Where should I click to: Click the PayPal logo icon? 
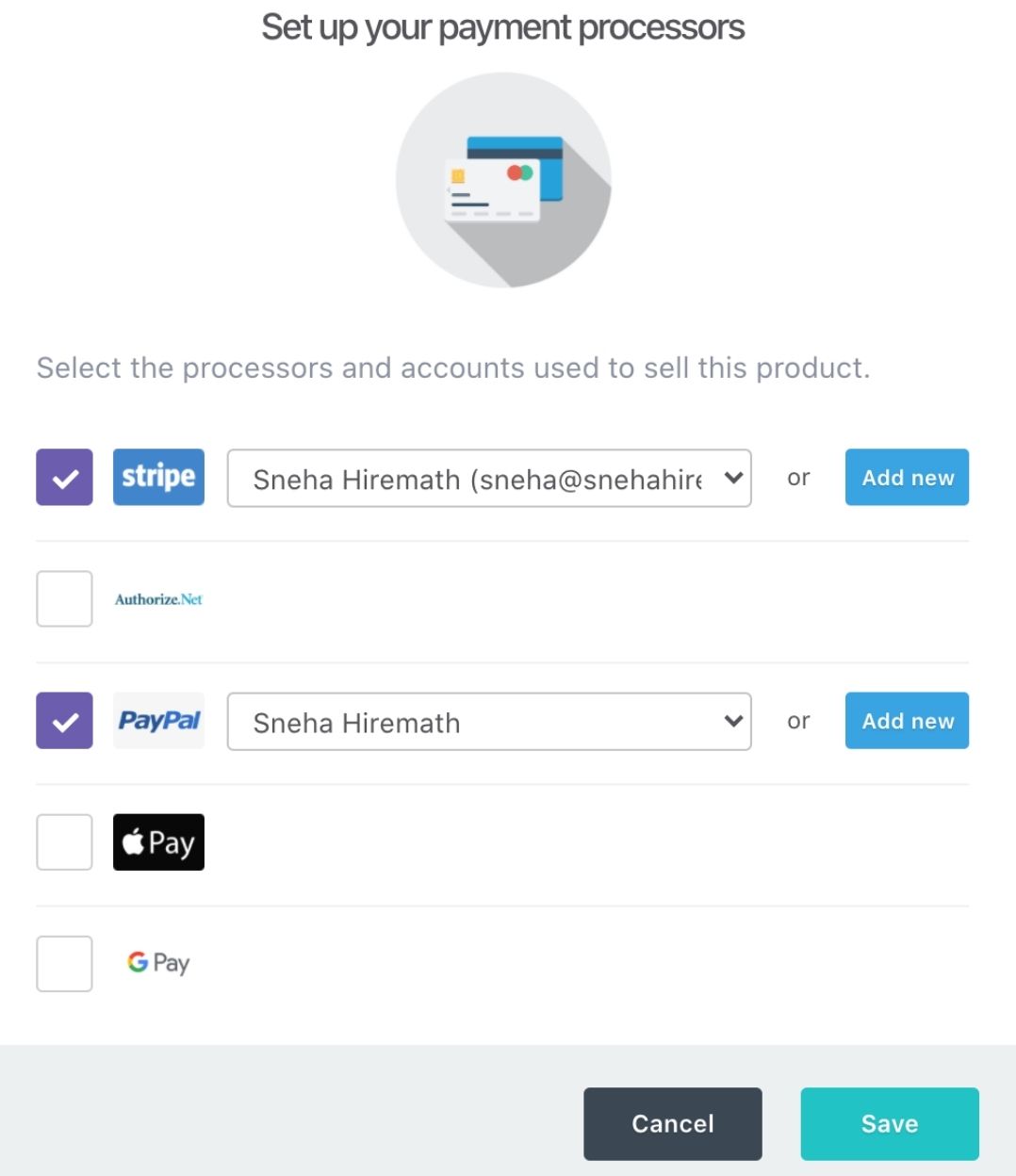(x=158, y=721)
